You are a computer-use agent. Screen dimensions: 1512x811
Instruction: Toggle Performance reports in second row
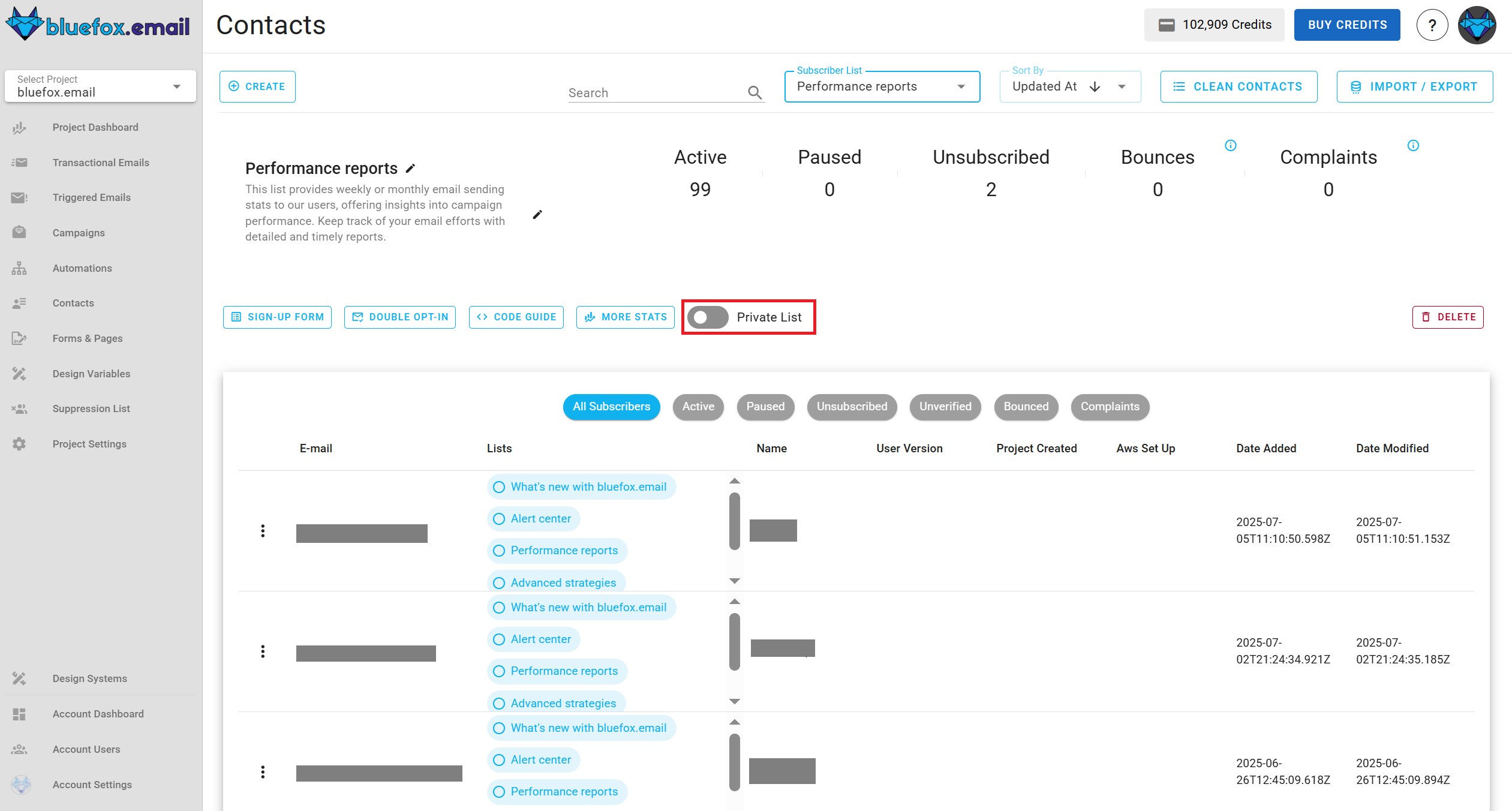(x=557, y=671)
